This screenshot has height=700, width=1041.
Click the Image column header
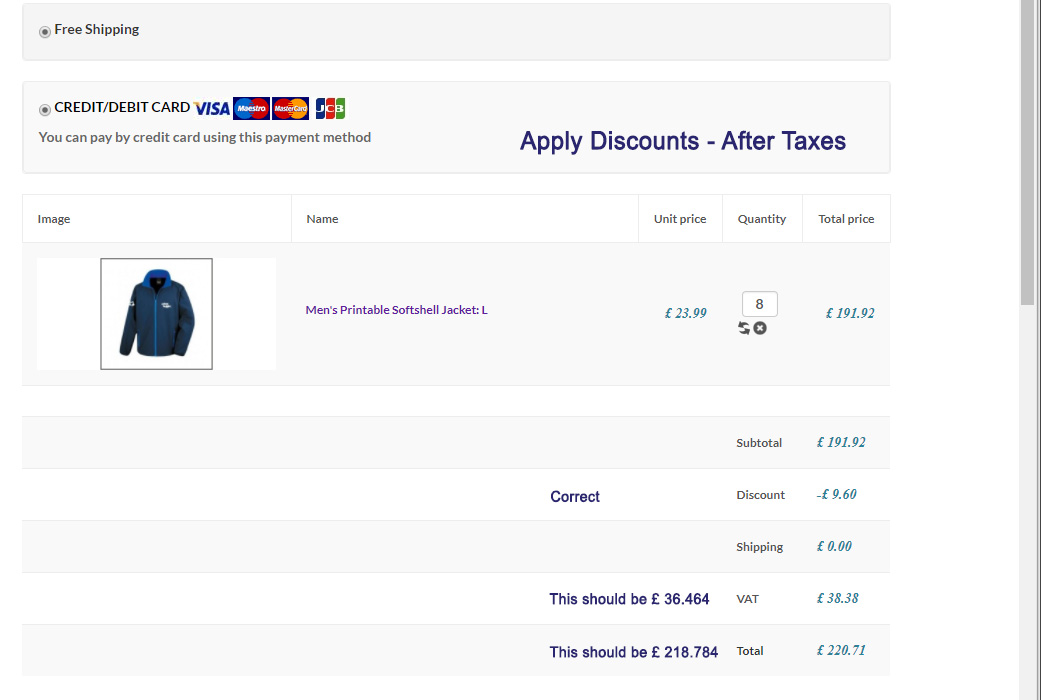(54, 219)
